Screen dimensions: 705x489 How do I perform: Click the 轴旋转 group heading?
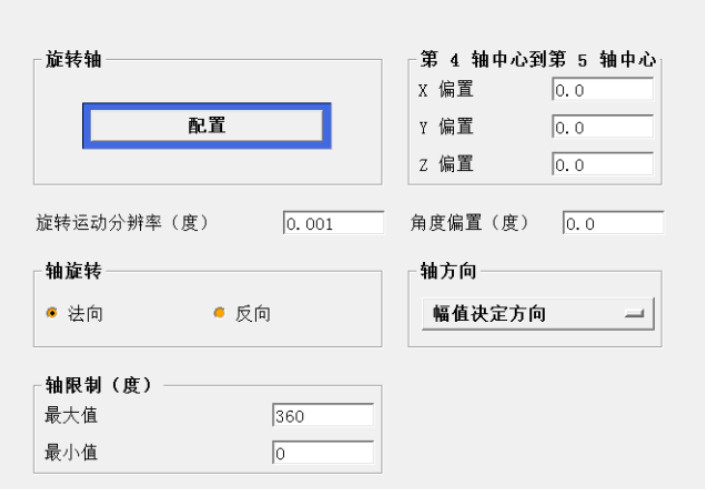click(70, 271)
